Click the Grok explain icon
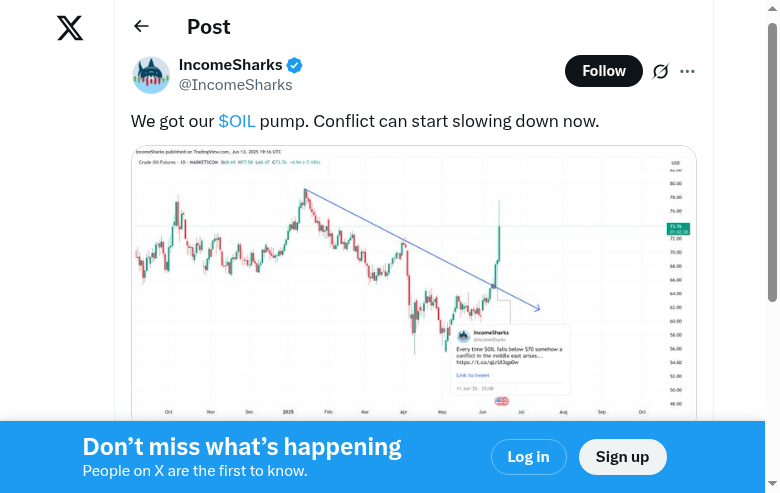Screen dimensions: 780x493 [x=660, y=71]
